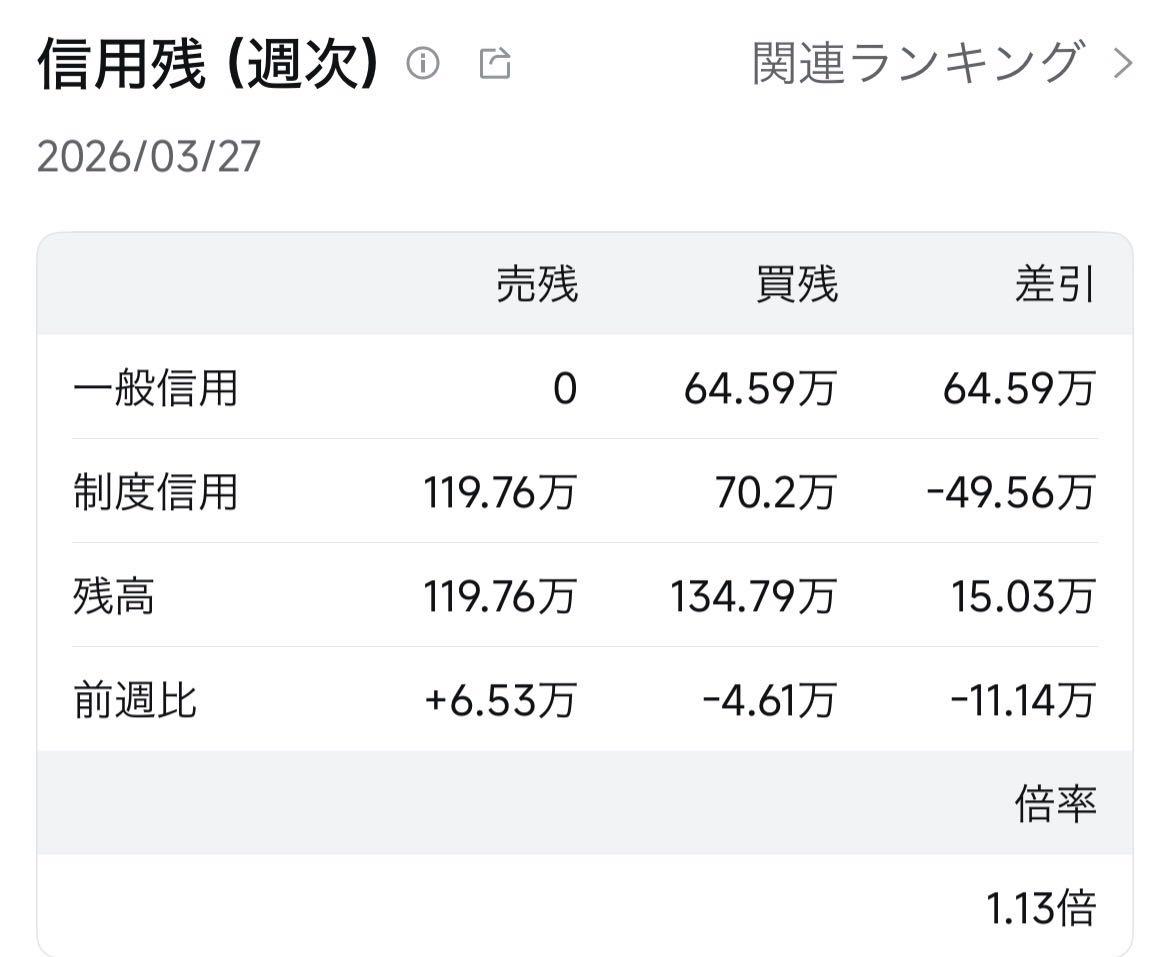
Task: Open sharing options via the boxed arrow icon
Action: click(x=494, y=64)
